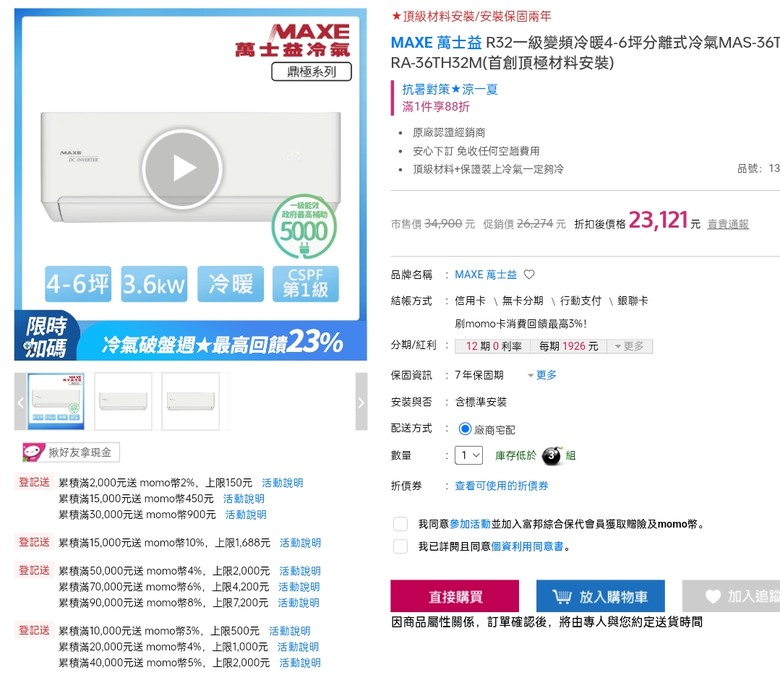Expand 更多 next to 7年保固期
Viewport: 780px width, 675px height.
point(542,375)
